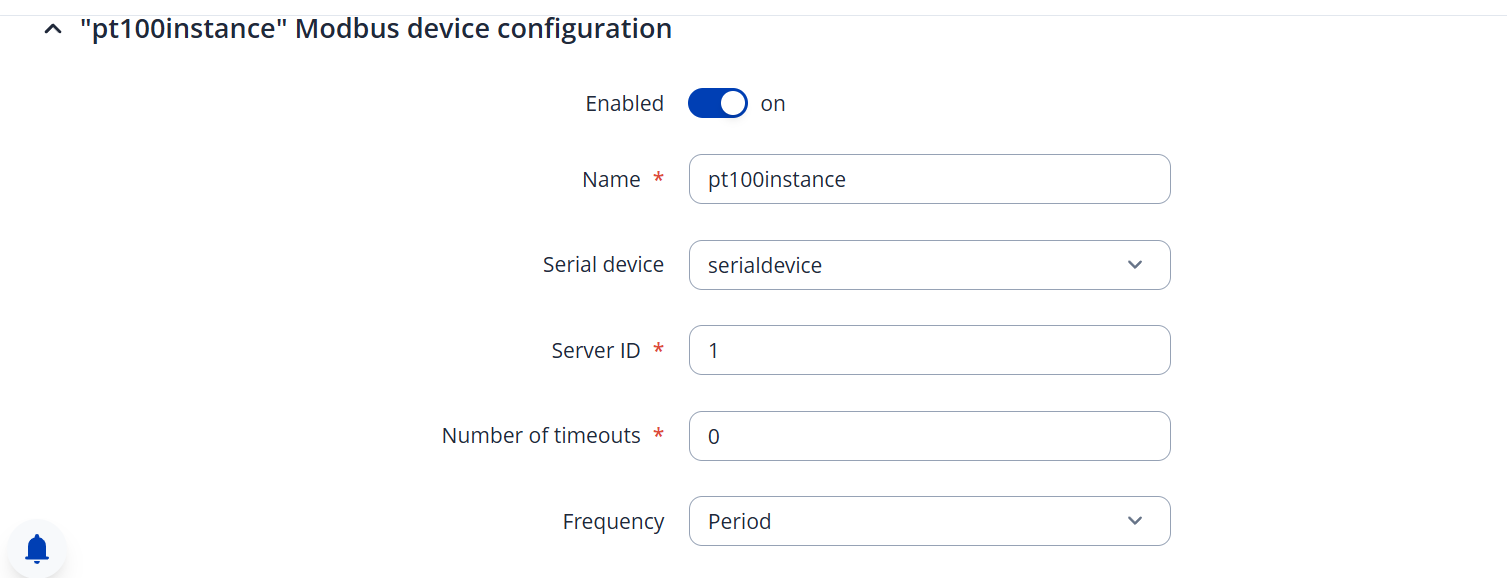This screenshot has height=578, width=1507.
Task: Click the notification bell icon
Action: click(x=37, y=548)
